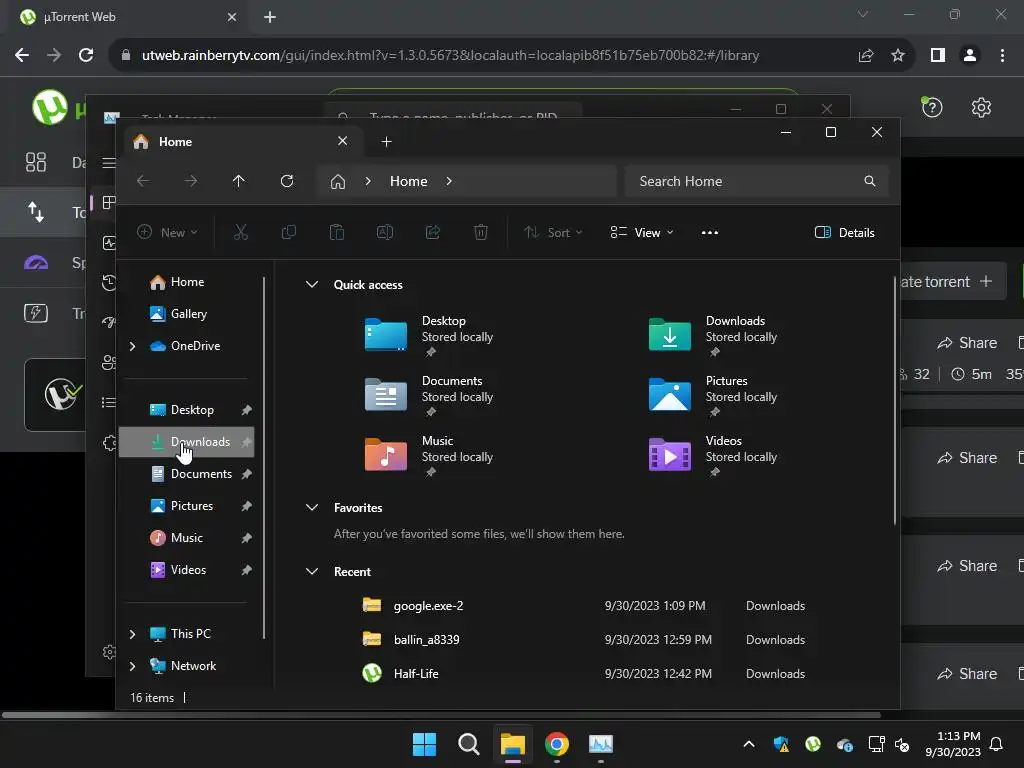Screen dimensions: 1024x768
Task: Open the Sort dropdown menu
Action: point(552,232)
